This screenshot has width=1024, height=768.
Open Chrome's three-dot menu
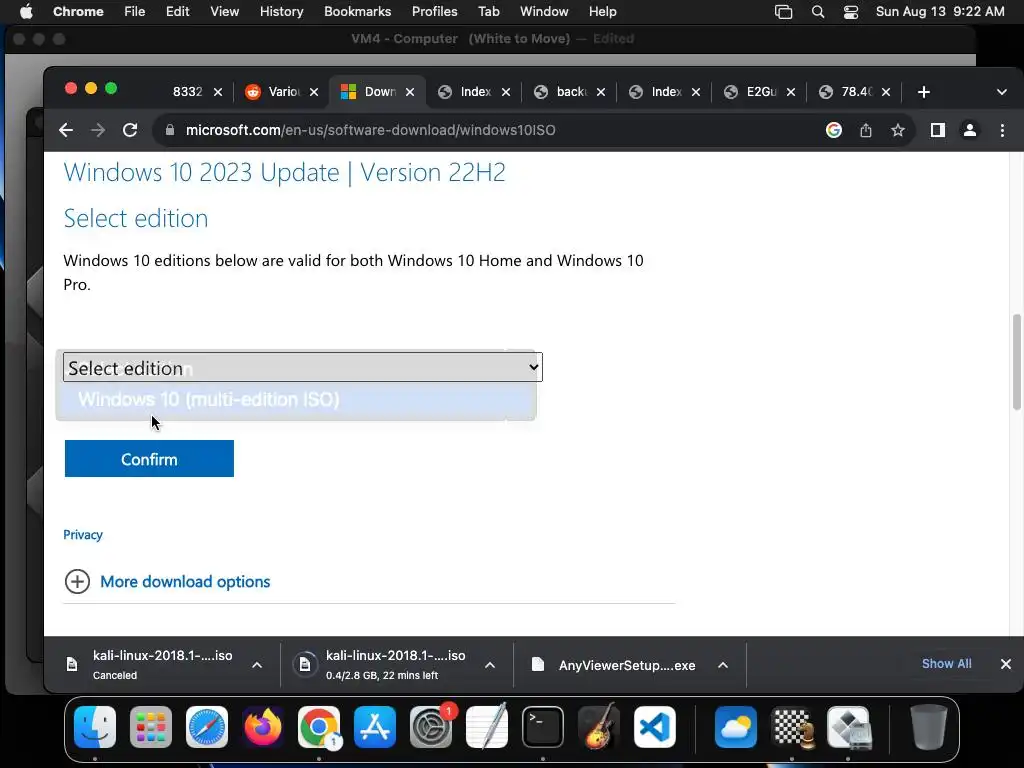(x=1002, y=130)
